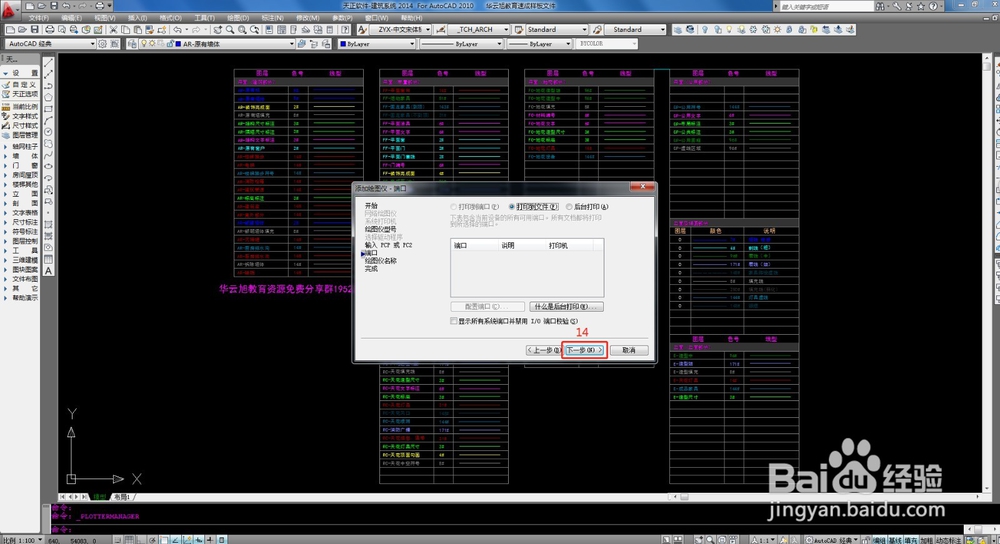The image size is (1000, 544).
Task: Open Layer Properties Manager icon
Action: (132, 44)
